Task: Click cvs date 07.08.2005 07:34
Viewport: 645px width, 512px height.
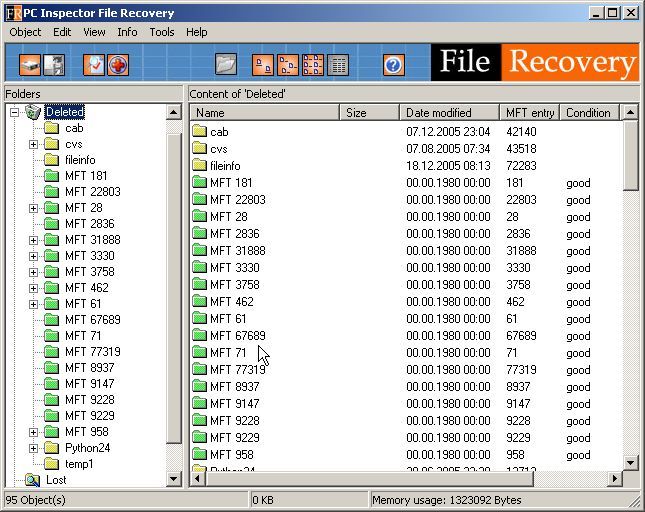Action: point(448,148)
